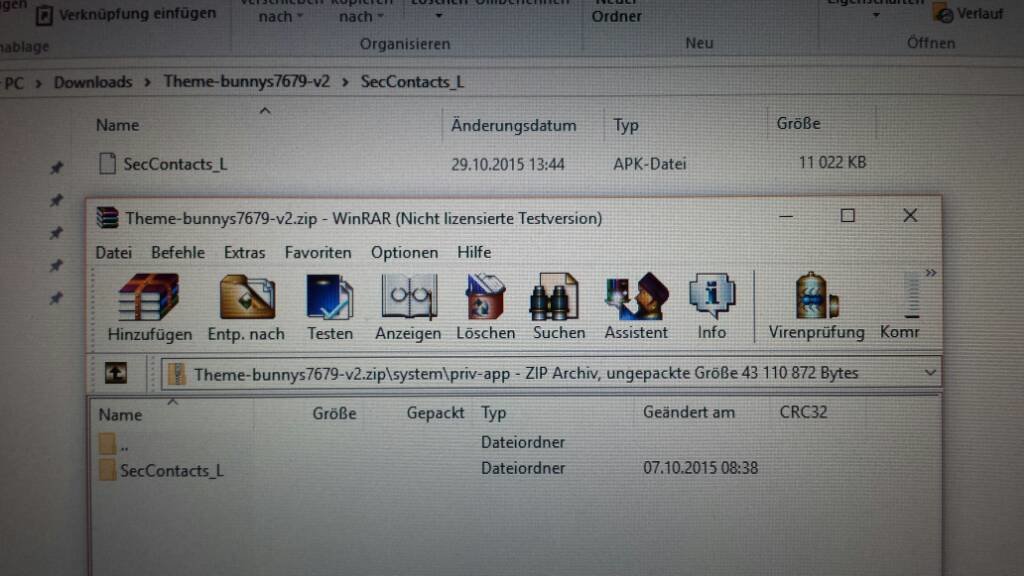Click Theme-bunnys7679-v2 in Explorer breadcrumb

click(x=246, y=82)
